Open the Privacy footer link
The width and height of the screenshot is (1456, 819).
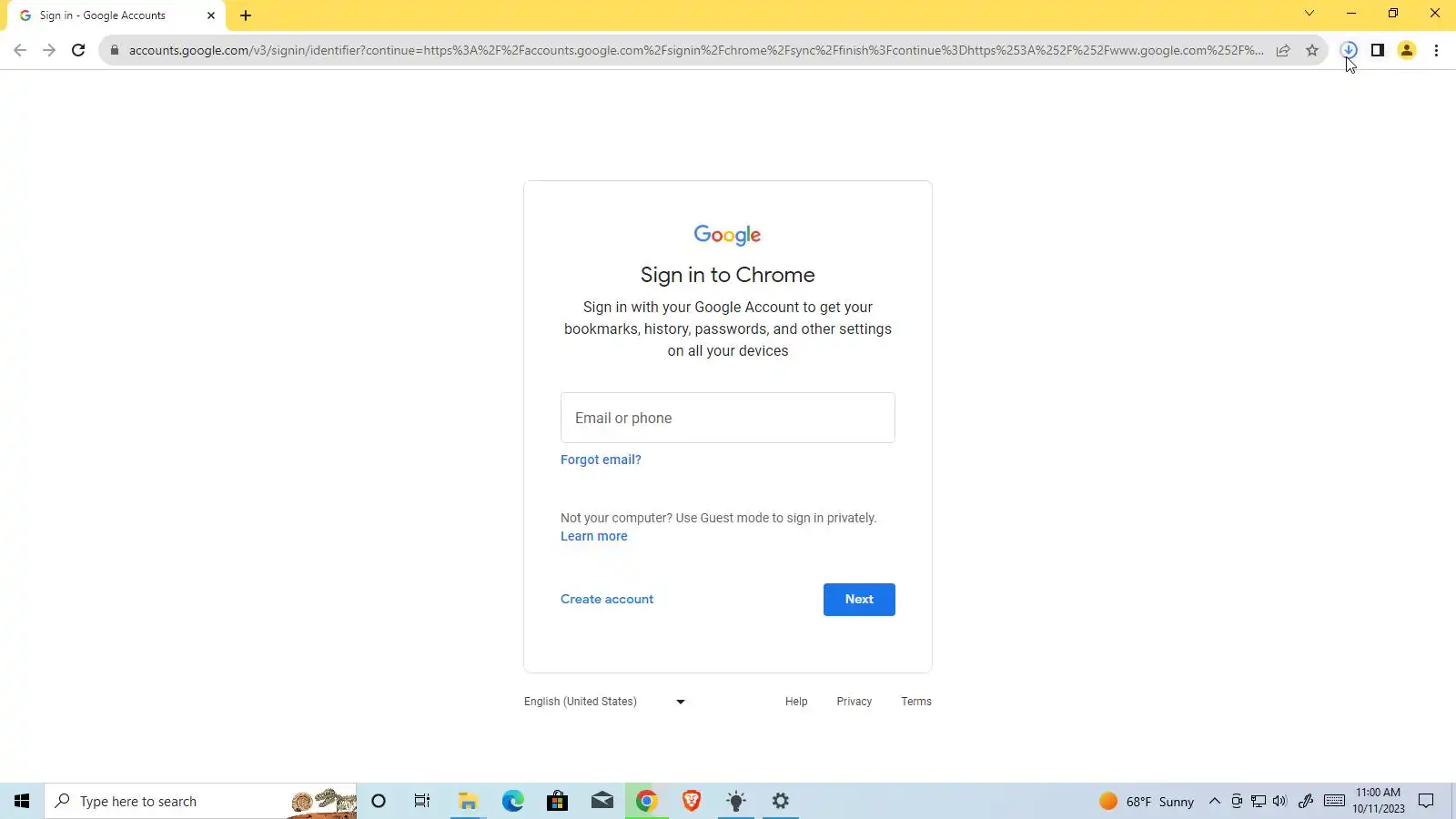click(854, 702)
